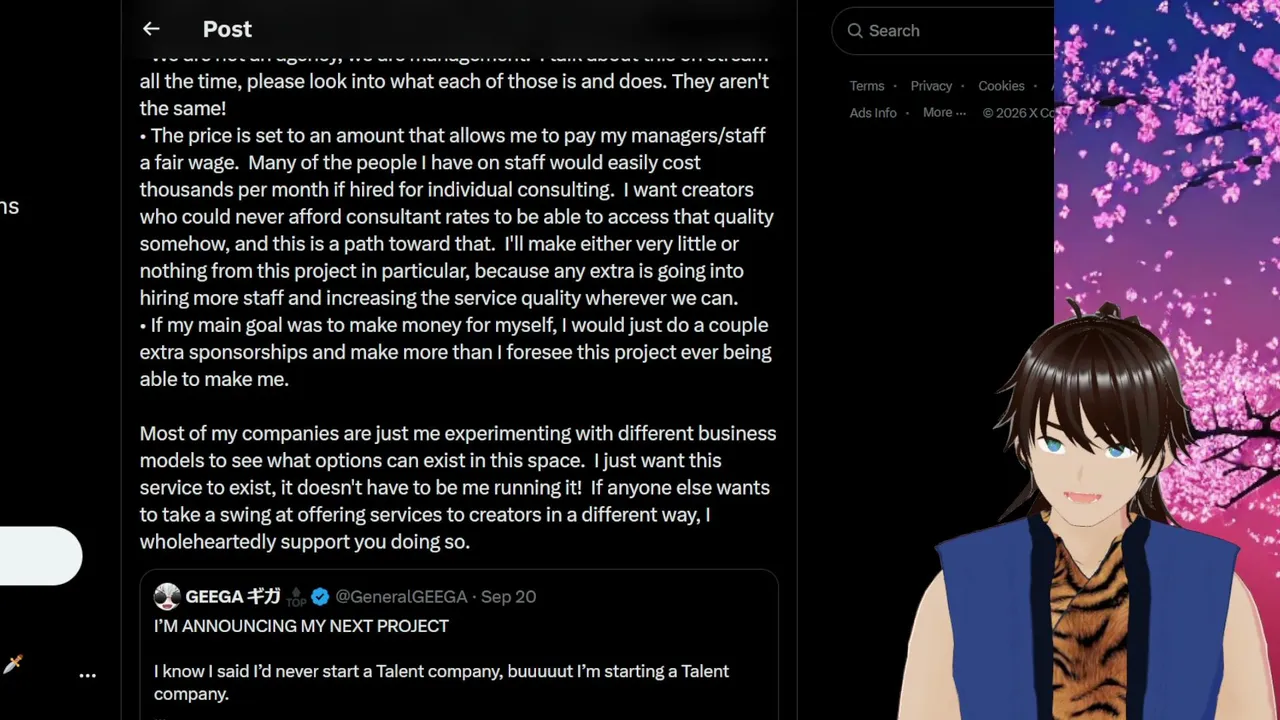Expand the More ··· footer menu

[x=944, y=113]
